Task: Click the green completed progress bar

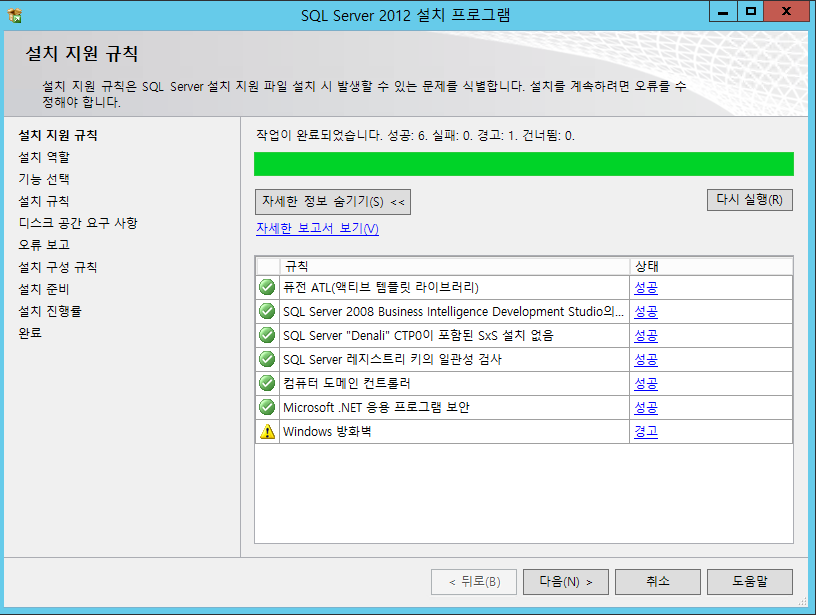Action: pyautogui.click(x=523, y=164)
